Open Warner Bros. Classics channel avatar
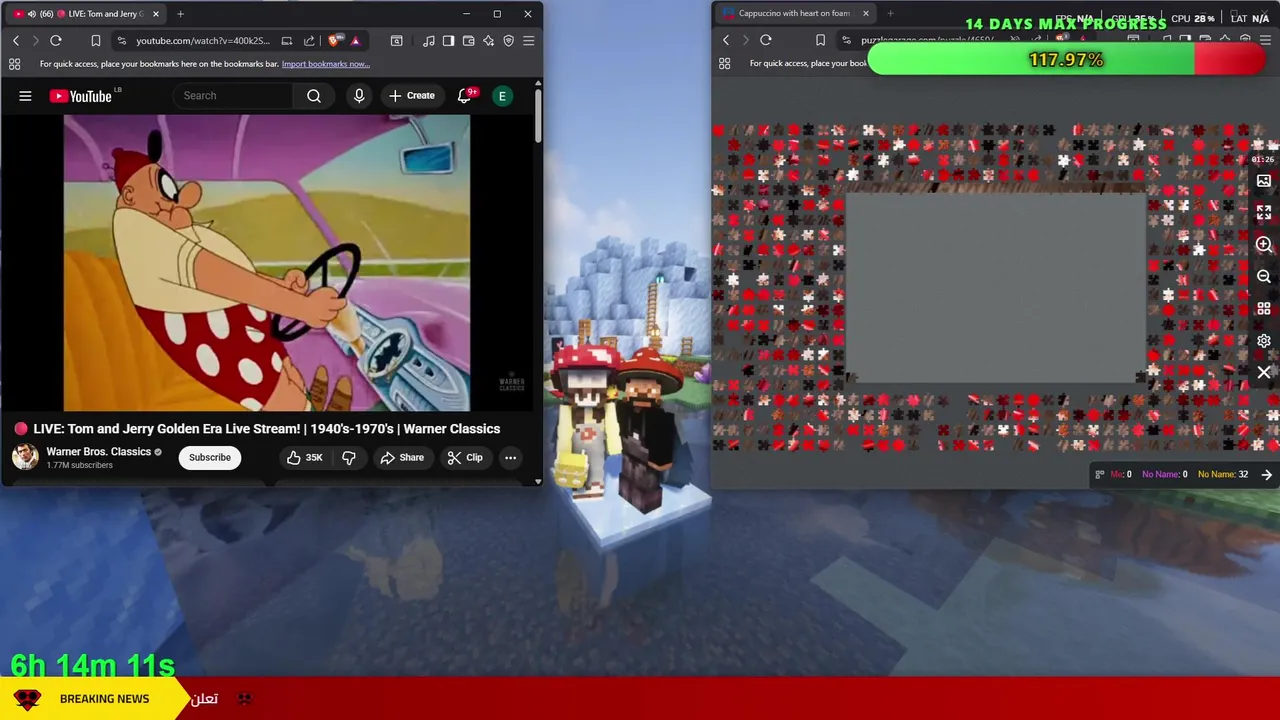The image size is (1280, 720). coord(25,457)
